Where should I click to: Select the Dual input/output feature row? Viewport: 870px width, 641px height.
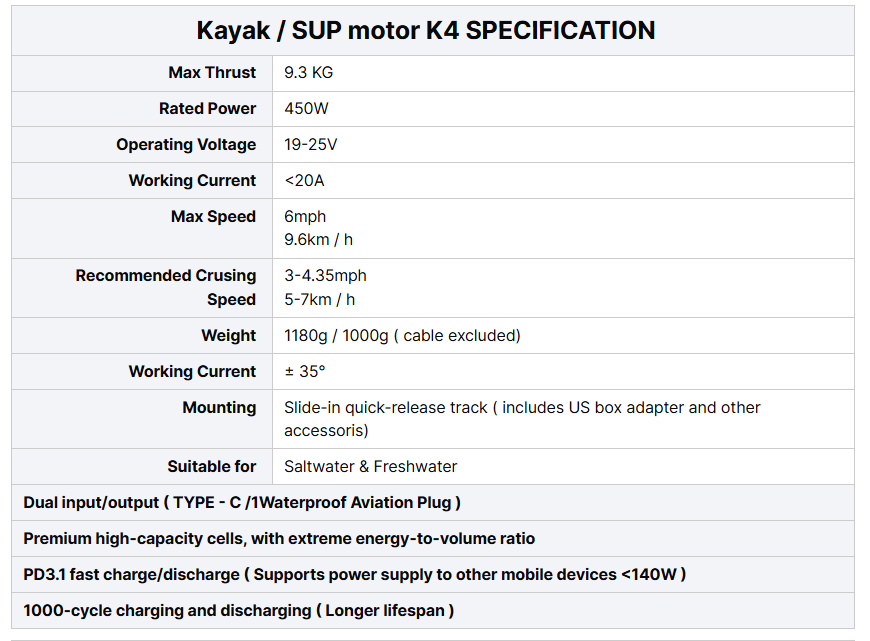pyautogui.click(x=242, y=502)
